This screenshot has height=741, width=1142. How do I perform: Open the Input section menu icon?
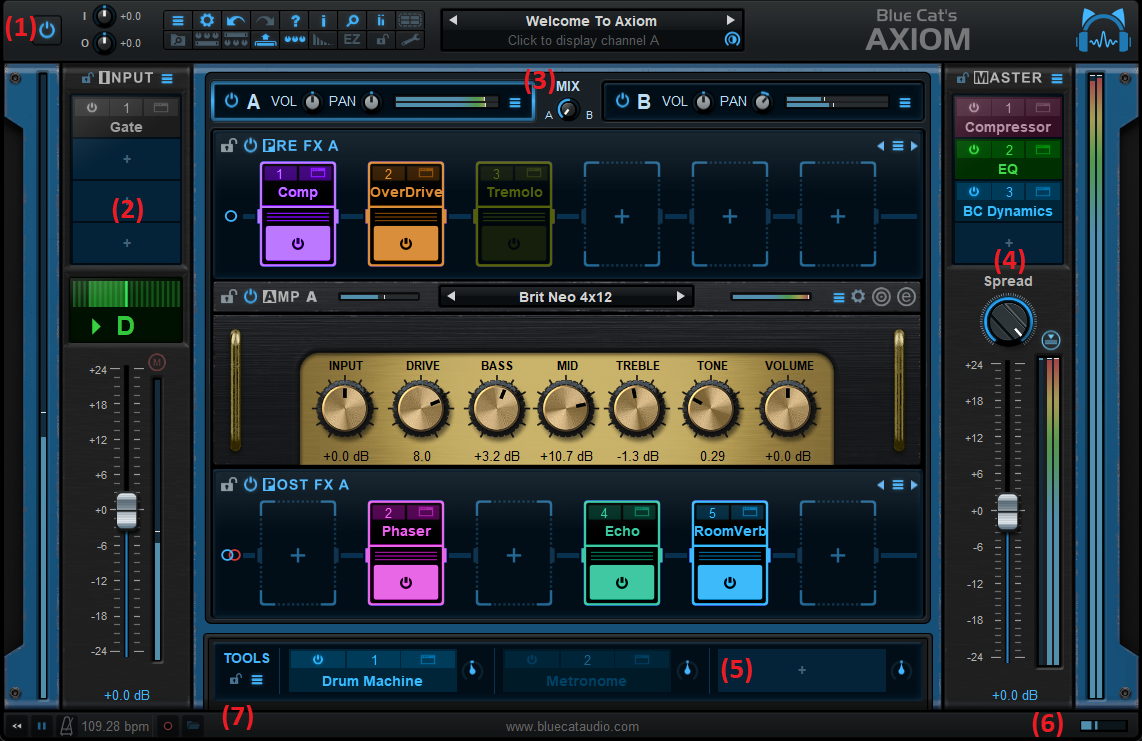pos(168,78)
